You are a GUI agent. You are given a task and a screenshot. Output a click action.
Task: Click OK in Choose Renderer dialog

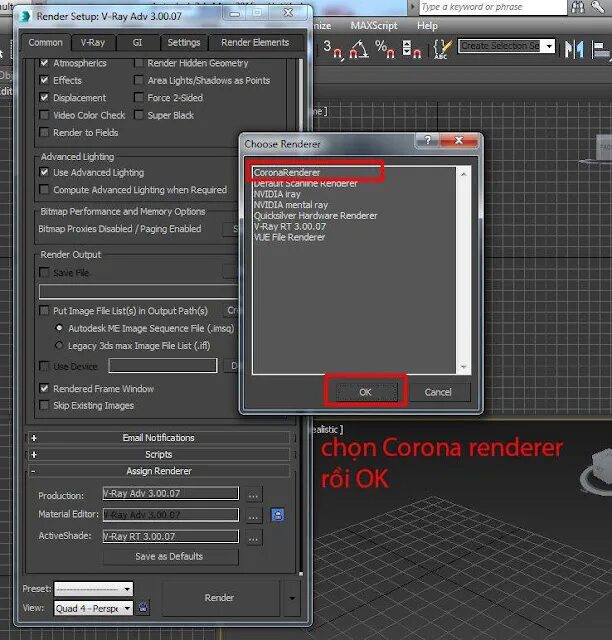coord(365,392)
